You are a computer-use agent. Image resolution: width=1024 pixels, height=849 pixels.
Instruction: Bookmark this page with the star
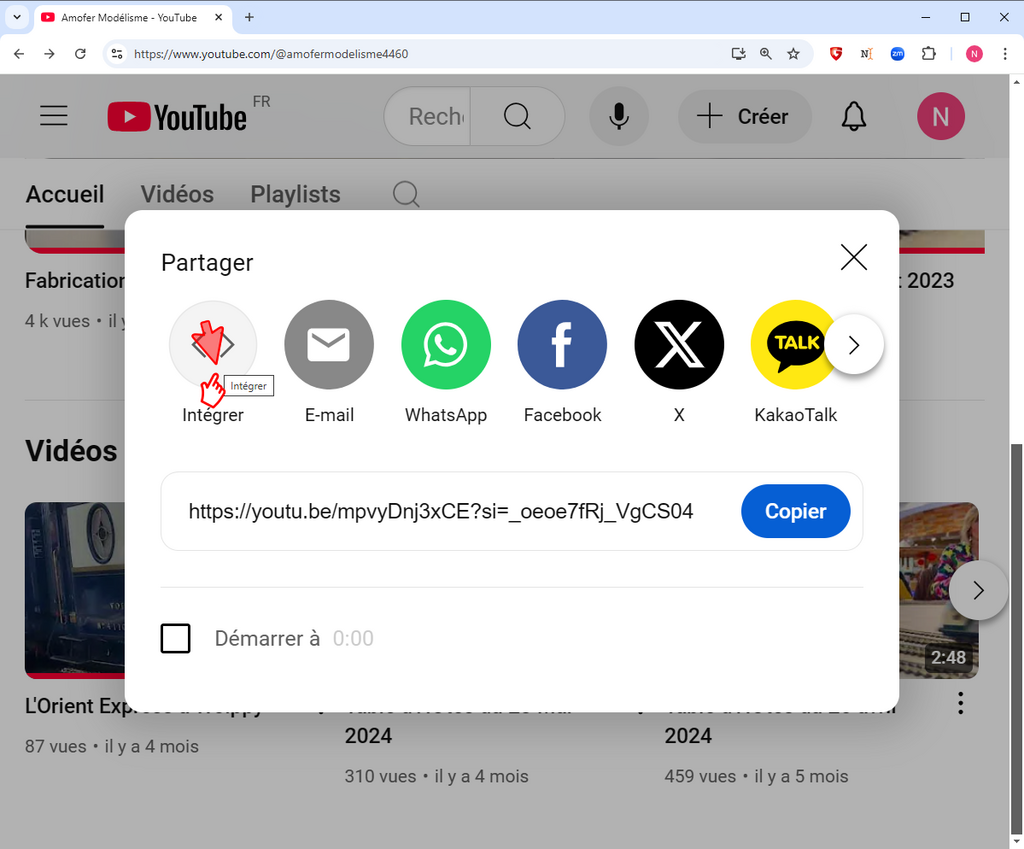tap(793, 54)
